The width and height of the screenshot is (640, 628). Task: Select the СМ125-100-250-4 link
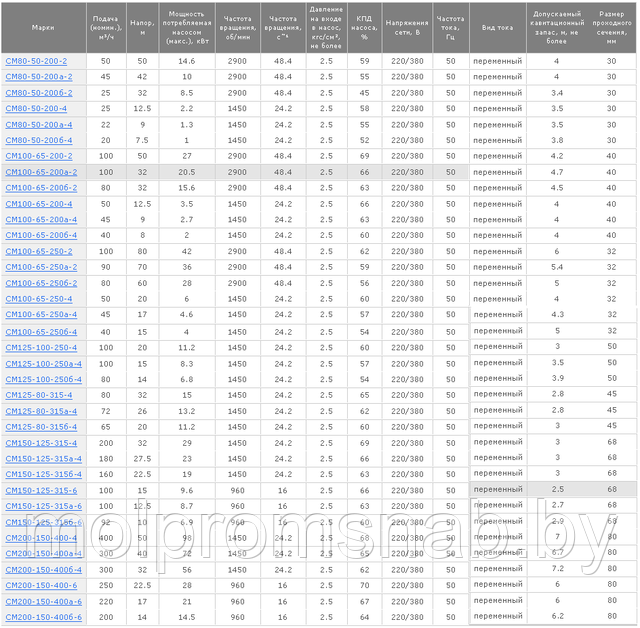tap(41, 348)
